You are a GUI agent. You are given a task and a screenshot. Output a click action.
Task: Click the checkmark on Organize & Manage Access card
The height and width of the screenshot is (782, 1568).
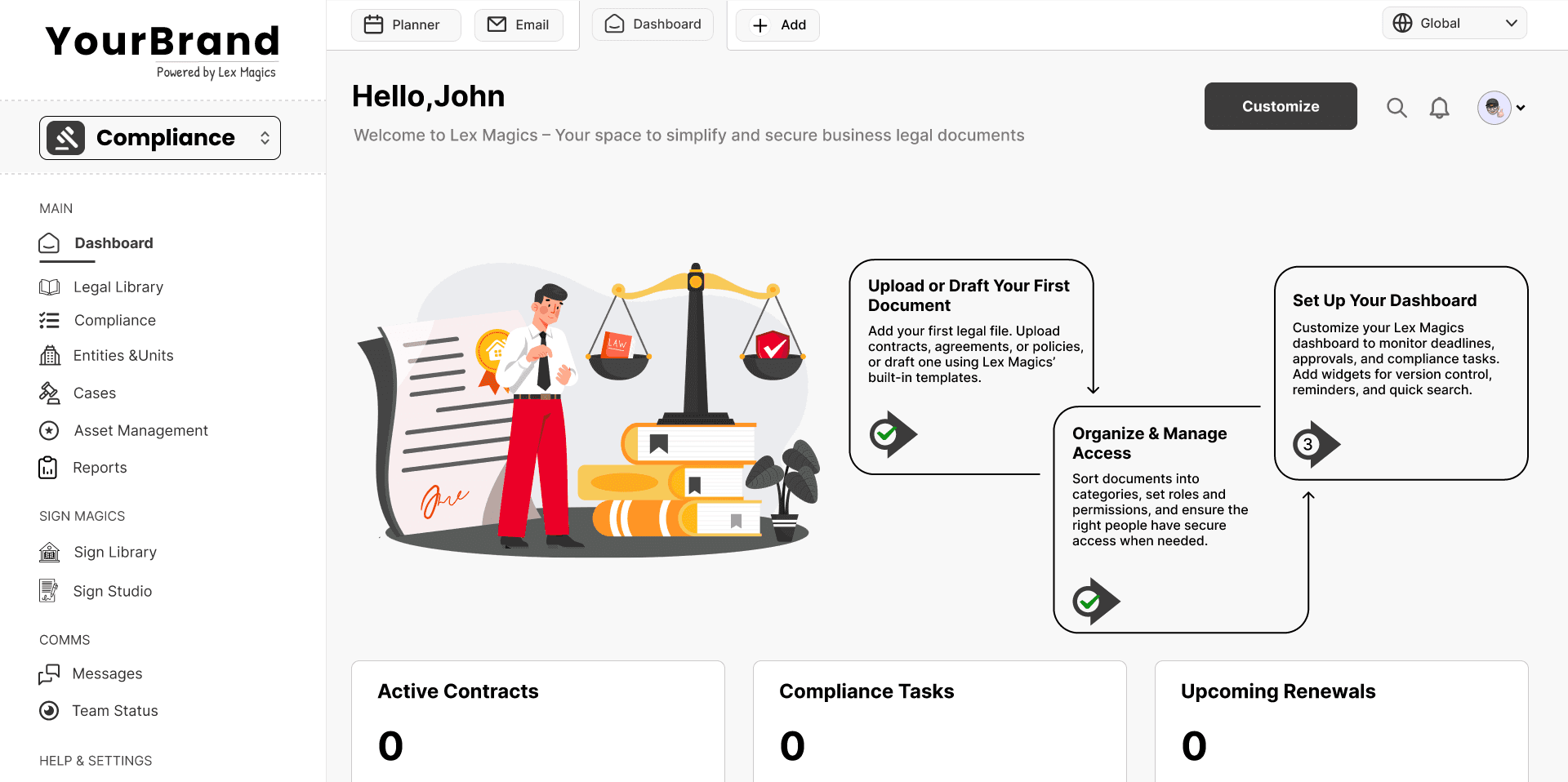[x=1096, y=602]
